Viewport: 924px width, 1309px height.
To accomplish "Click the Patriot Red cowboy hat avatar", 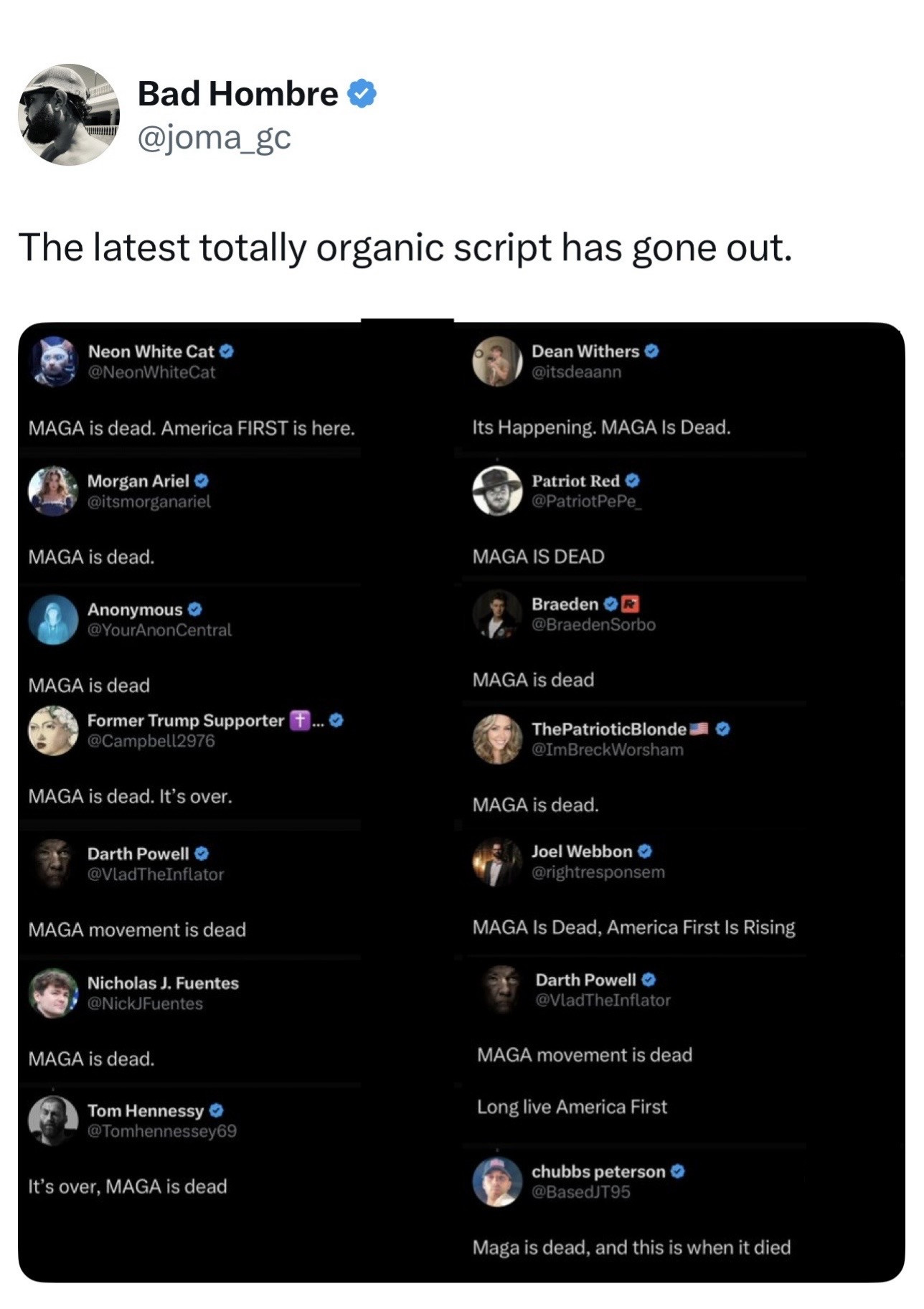I will click(497, 491).
